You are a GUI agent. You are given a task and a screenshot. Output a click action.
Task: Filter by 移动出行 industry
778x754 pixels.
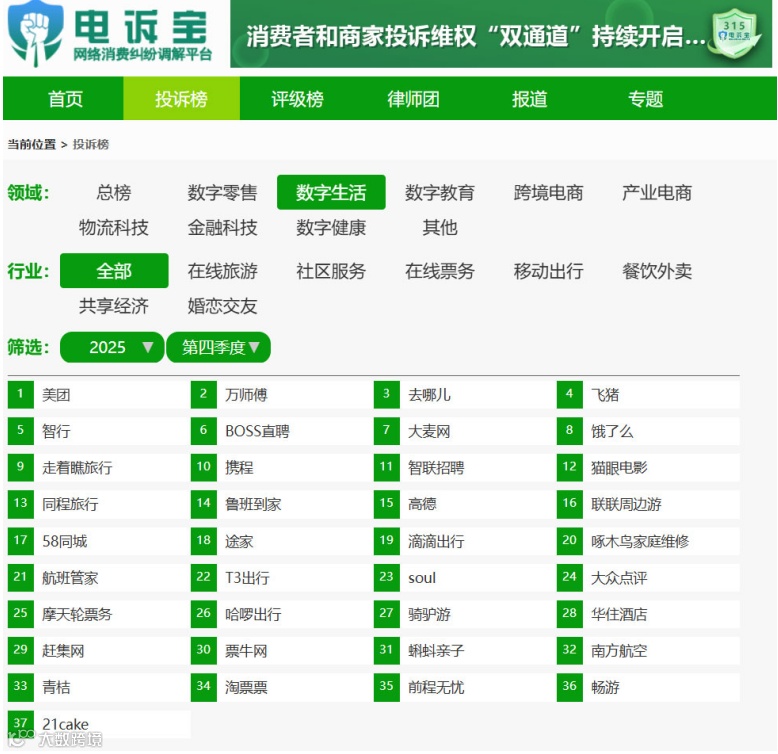[x=548, y=271]
